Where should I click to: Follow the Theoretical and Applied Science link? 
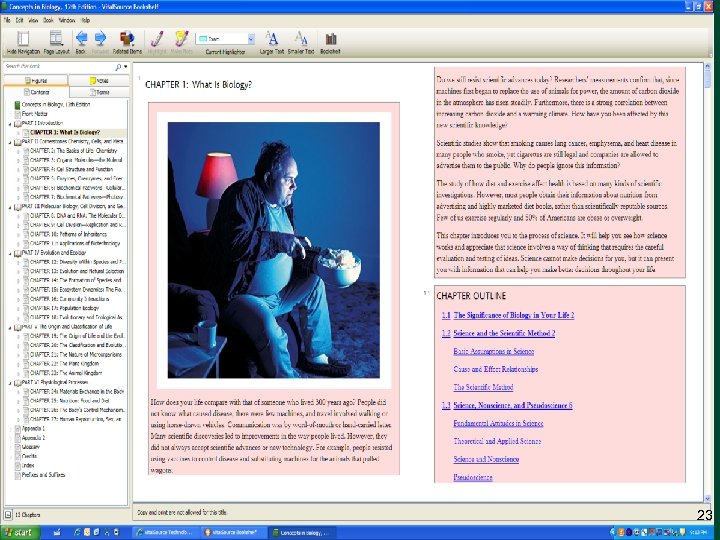(497, 441)
